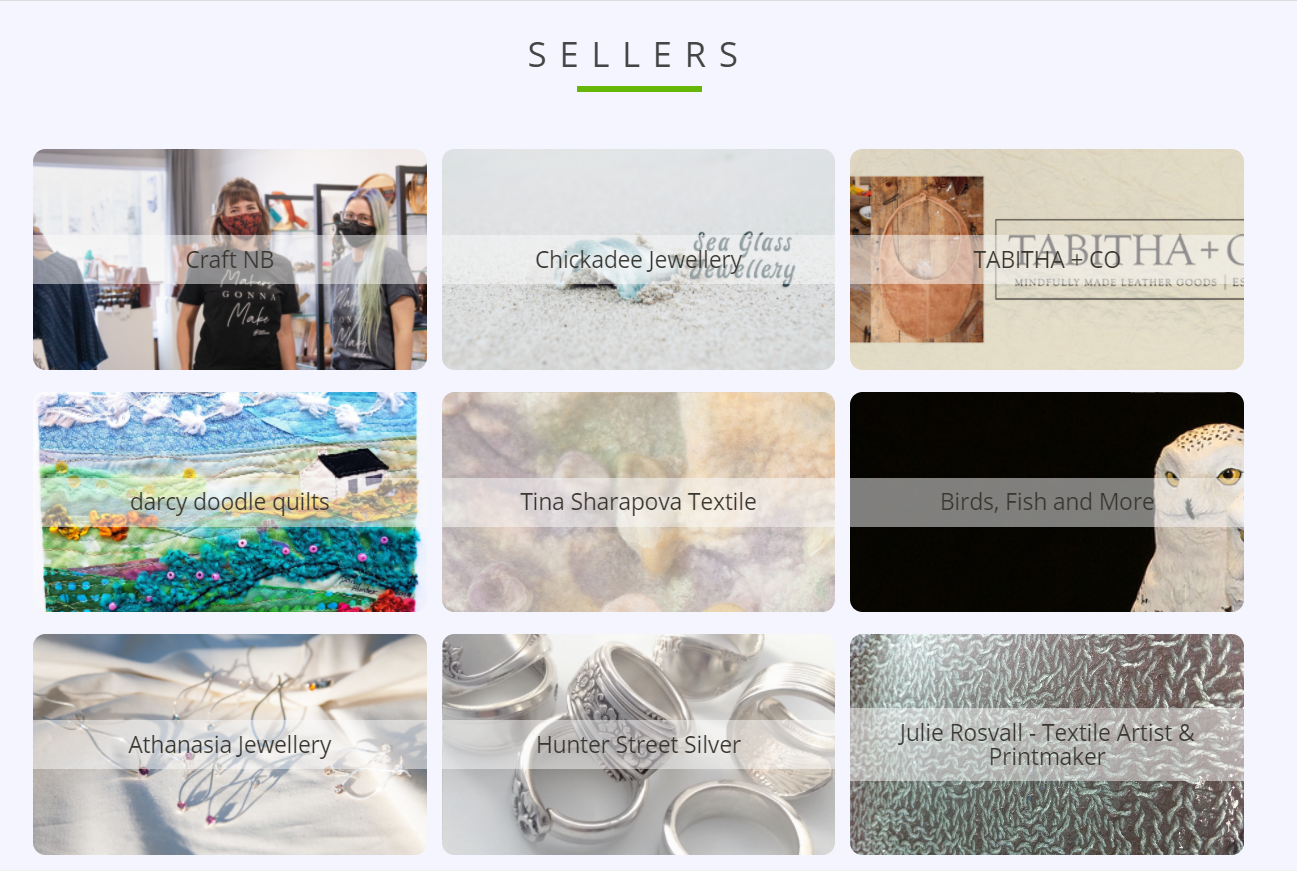The image size is (1297, 871).
Task: Click the "Tina Sharapova Textile" label text
Action: [638, 502]
